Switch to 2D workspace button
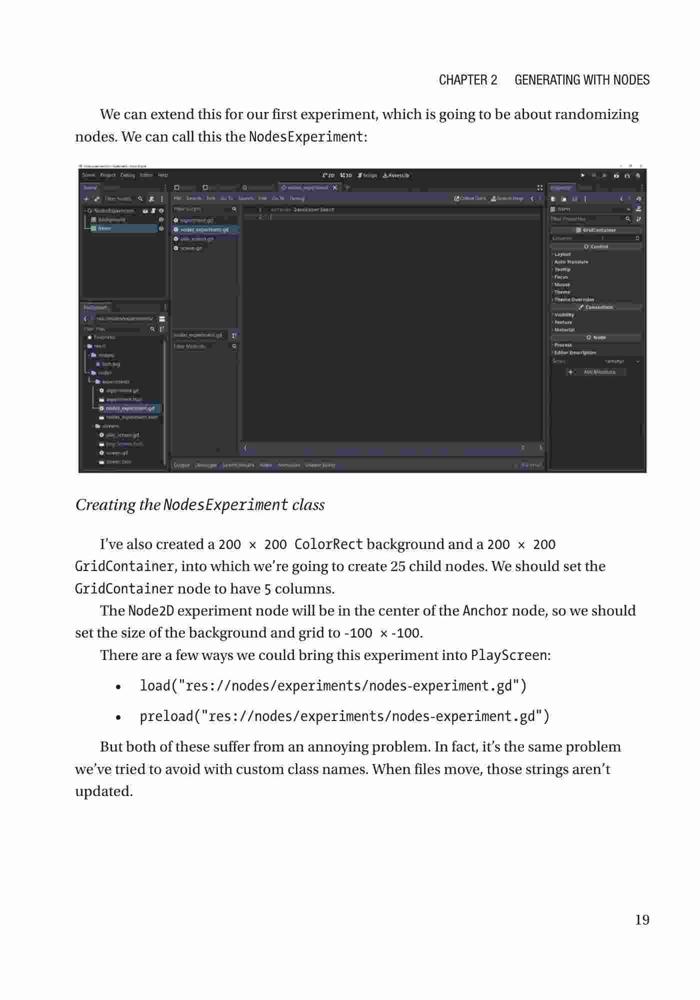Viewport: 700px width, 1000px height. 328,175
